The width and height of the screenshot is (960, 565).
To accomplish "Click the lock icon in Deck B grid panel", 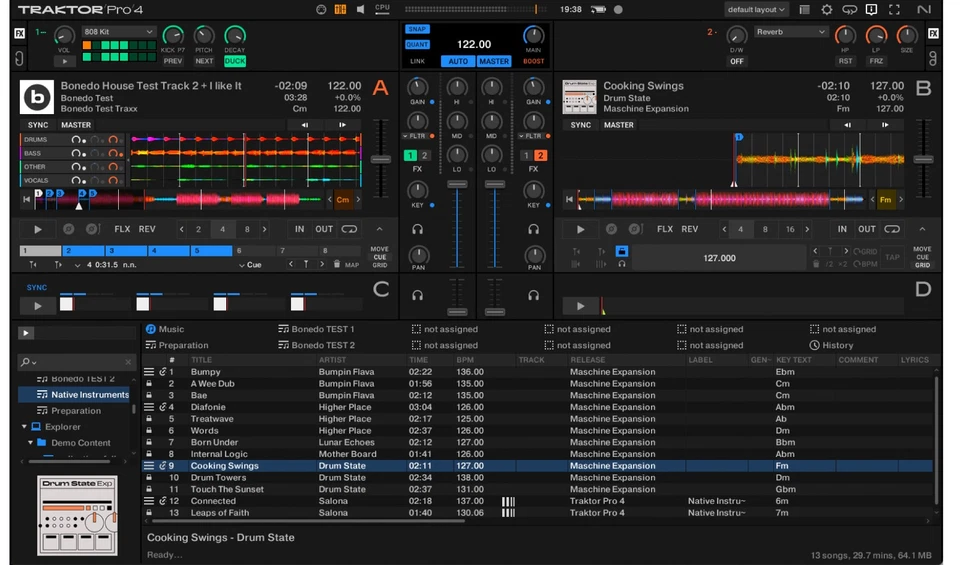I will 621,251.
